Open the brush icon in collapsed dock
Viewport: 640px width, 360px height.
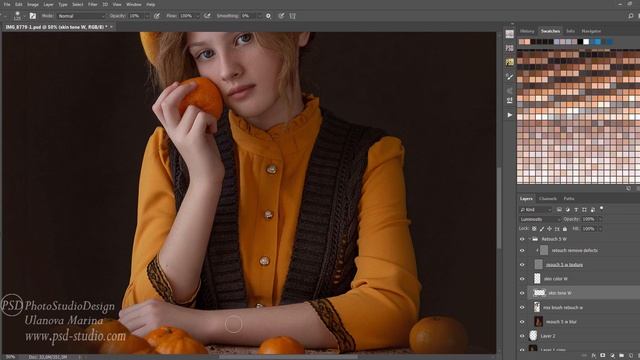(509, 76)
